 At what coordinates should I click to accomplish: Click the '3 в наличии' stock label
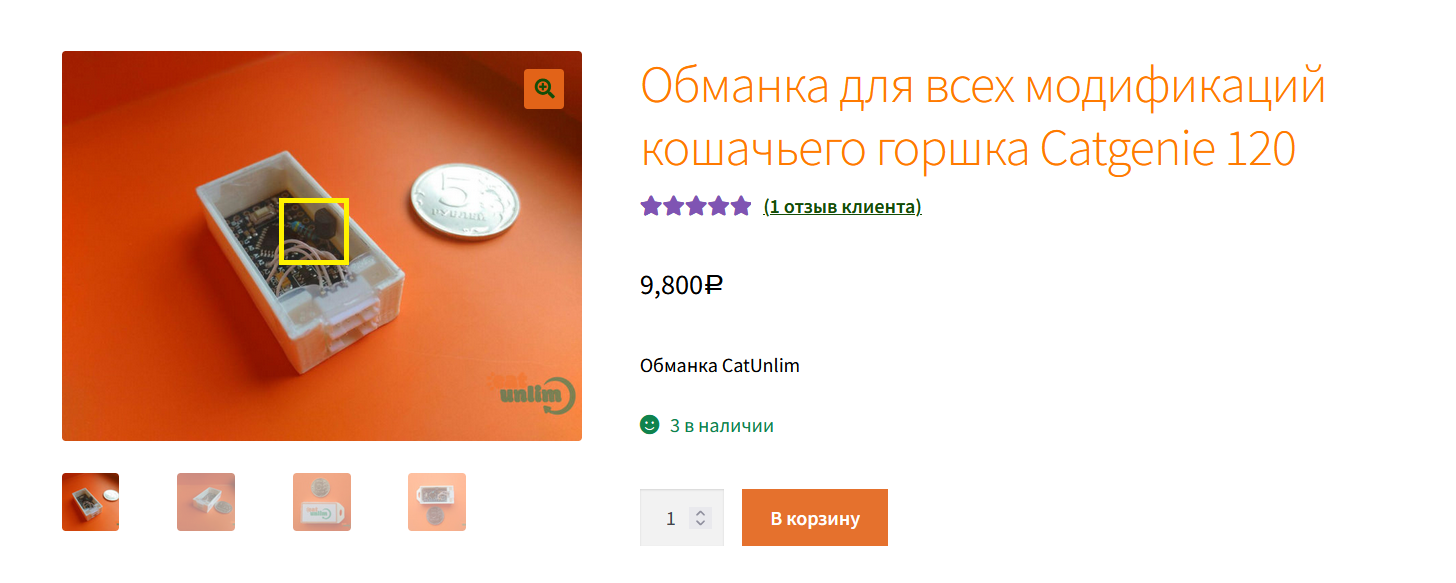pos(722,426)
